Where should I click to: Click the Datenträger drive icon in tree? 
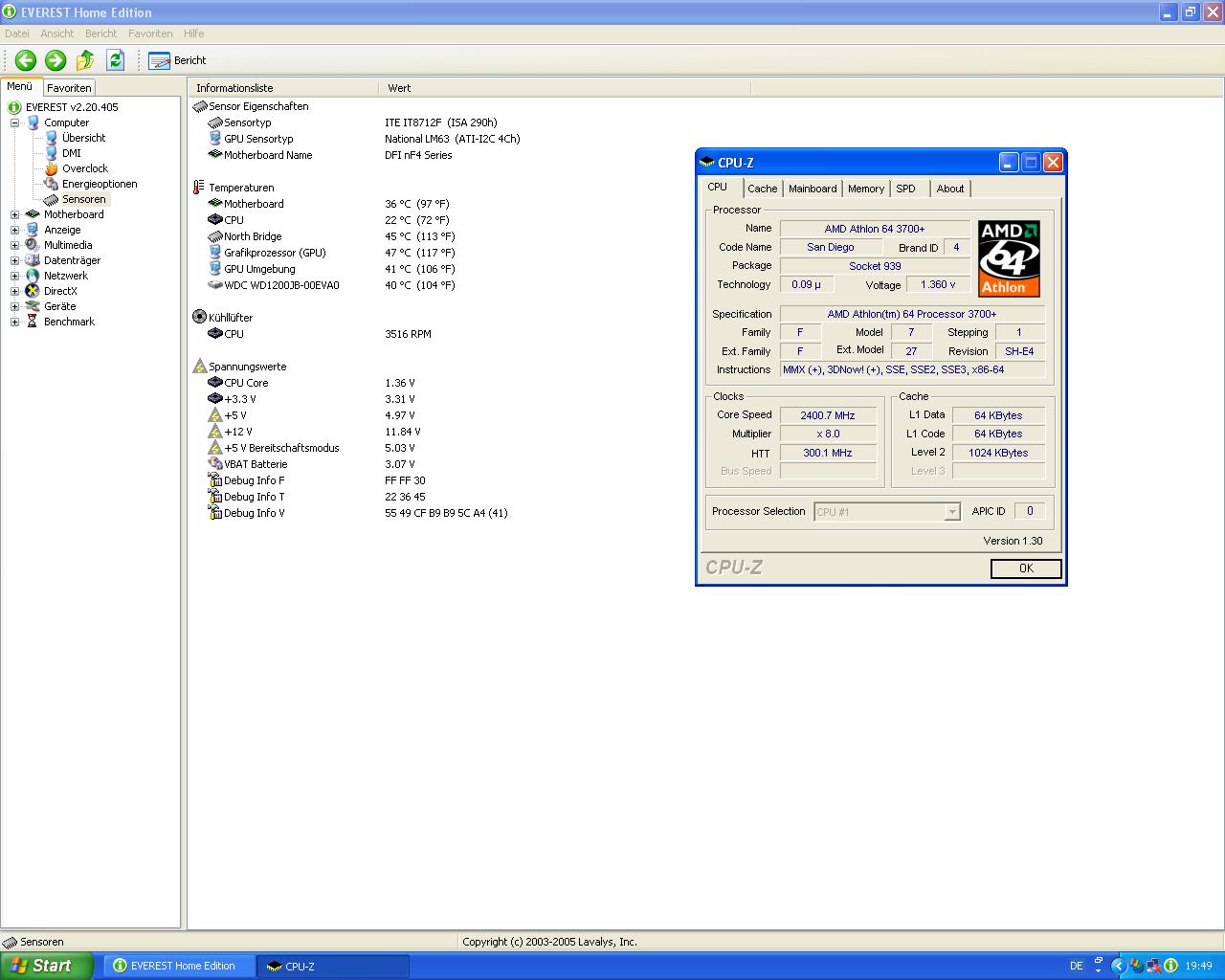pos(33,260)
